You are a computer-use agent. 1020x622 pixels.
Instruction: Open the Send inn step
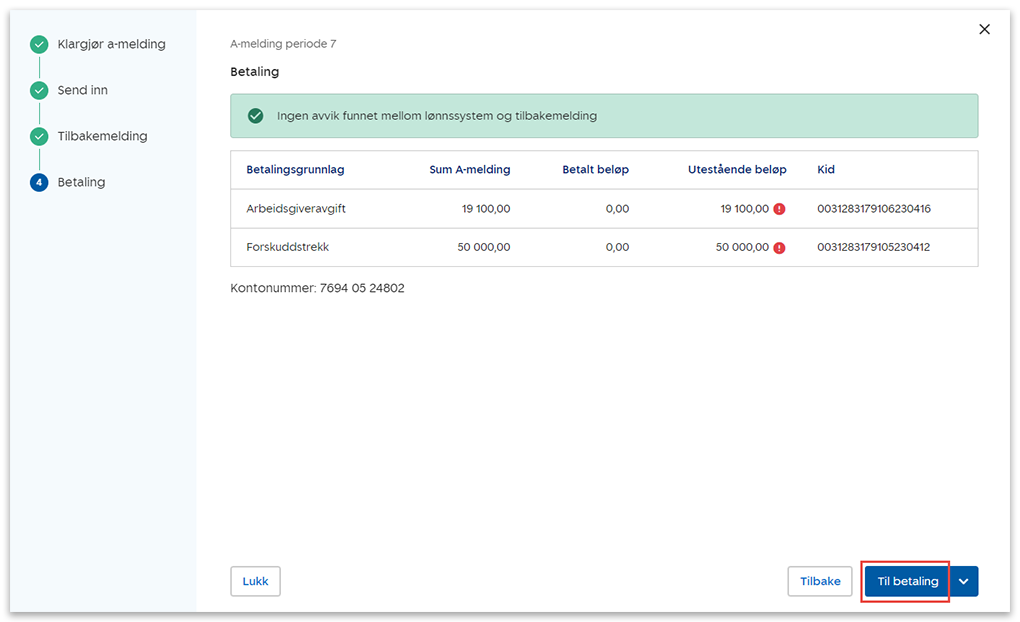click(82, 90)
